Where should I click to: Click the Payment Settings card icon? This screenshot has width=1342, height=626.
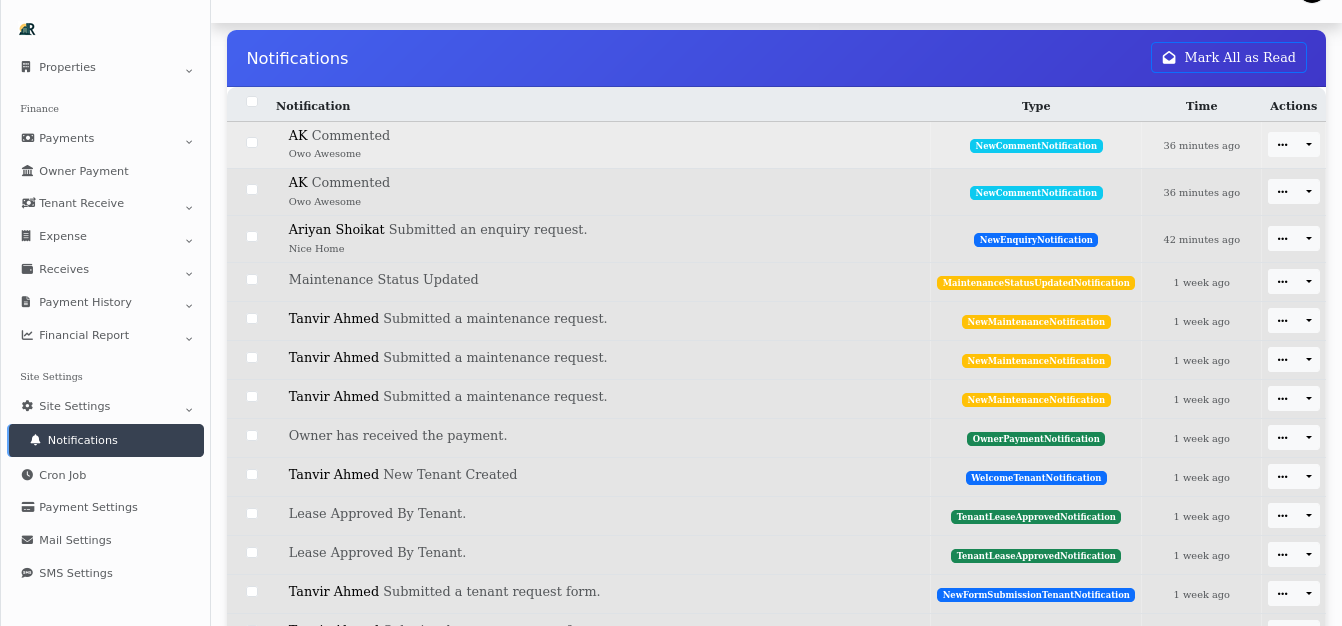(x=27, y=507)
